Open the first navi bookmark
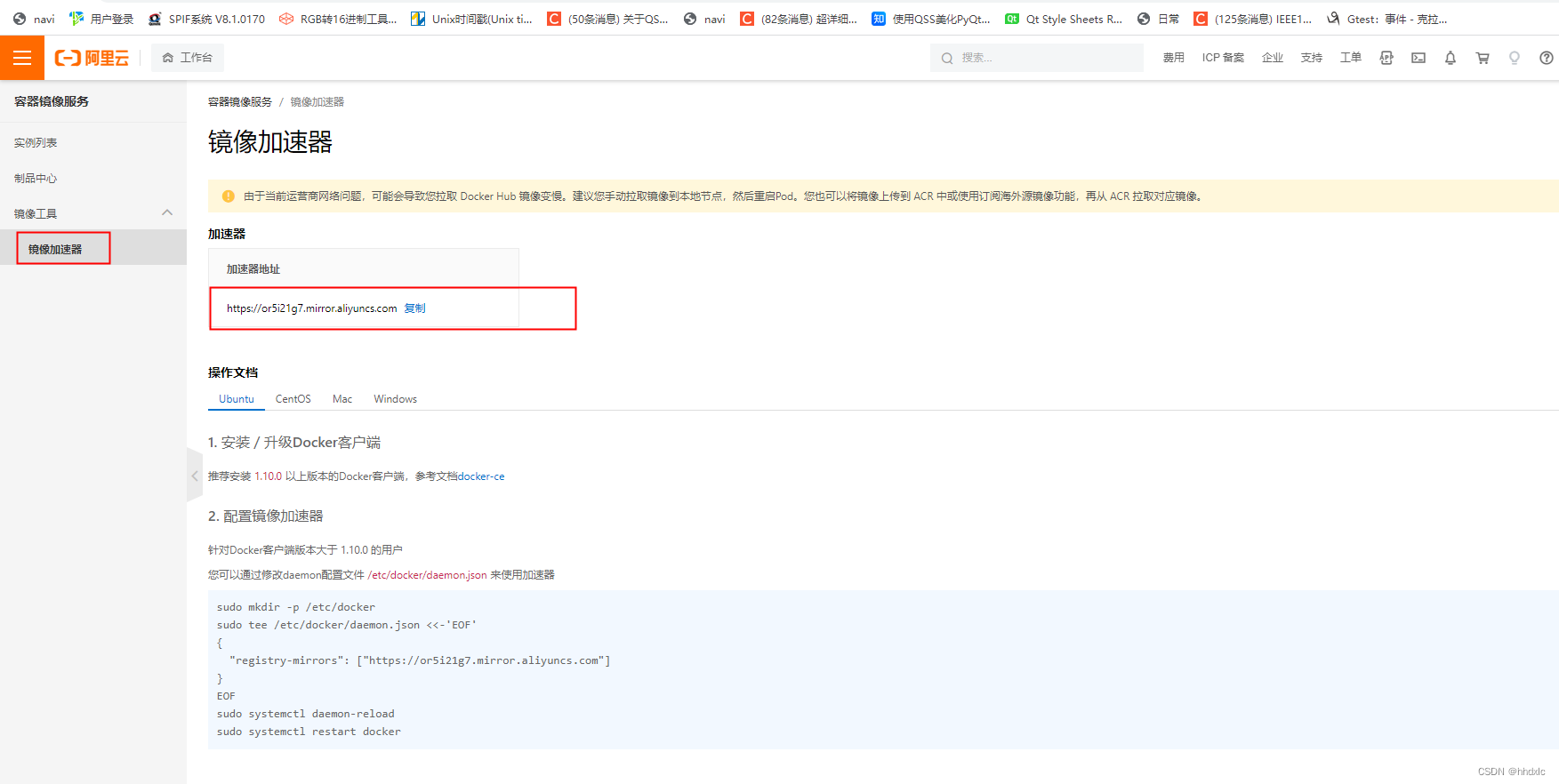The height and width of the screenshot is (784, 1559). [x=34, y=19]
